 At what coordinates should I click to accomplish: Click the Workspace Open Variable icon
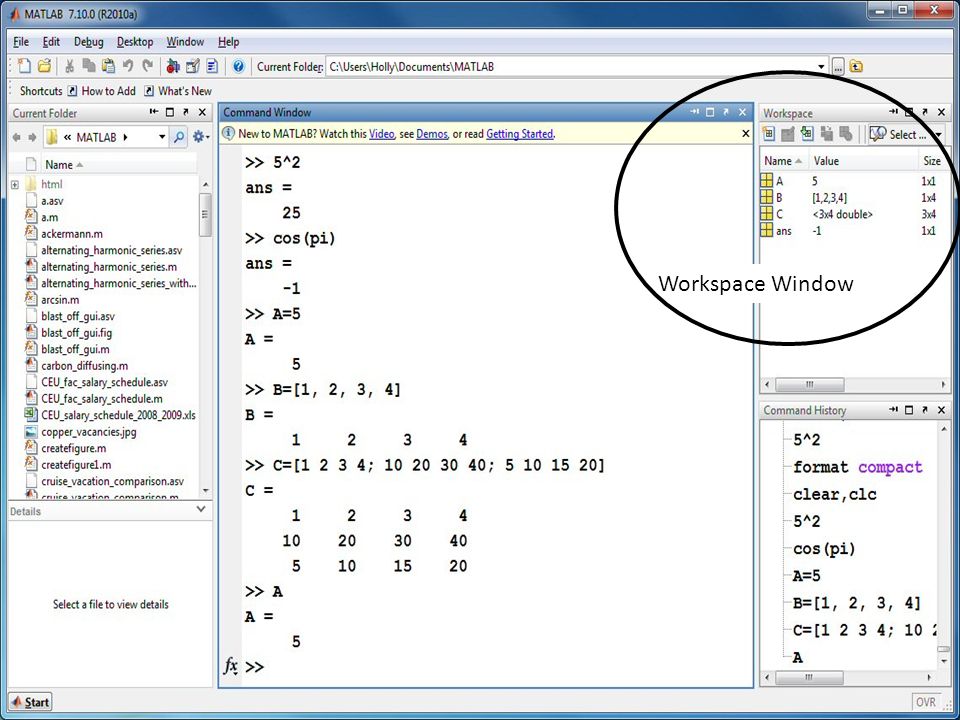[x=788, y=133]
